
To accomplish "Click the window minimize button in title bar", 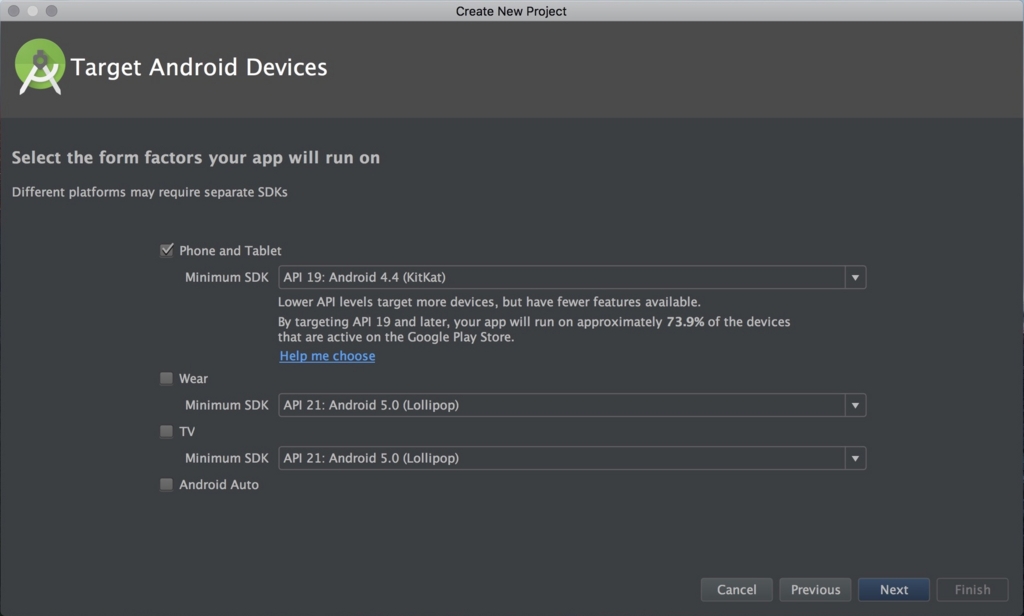I will (x=33, y=11).
